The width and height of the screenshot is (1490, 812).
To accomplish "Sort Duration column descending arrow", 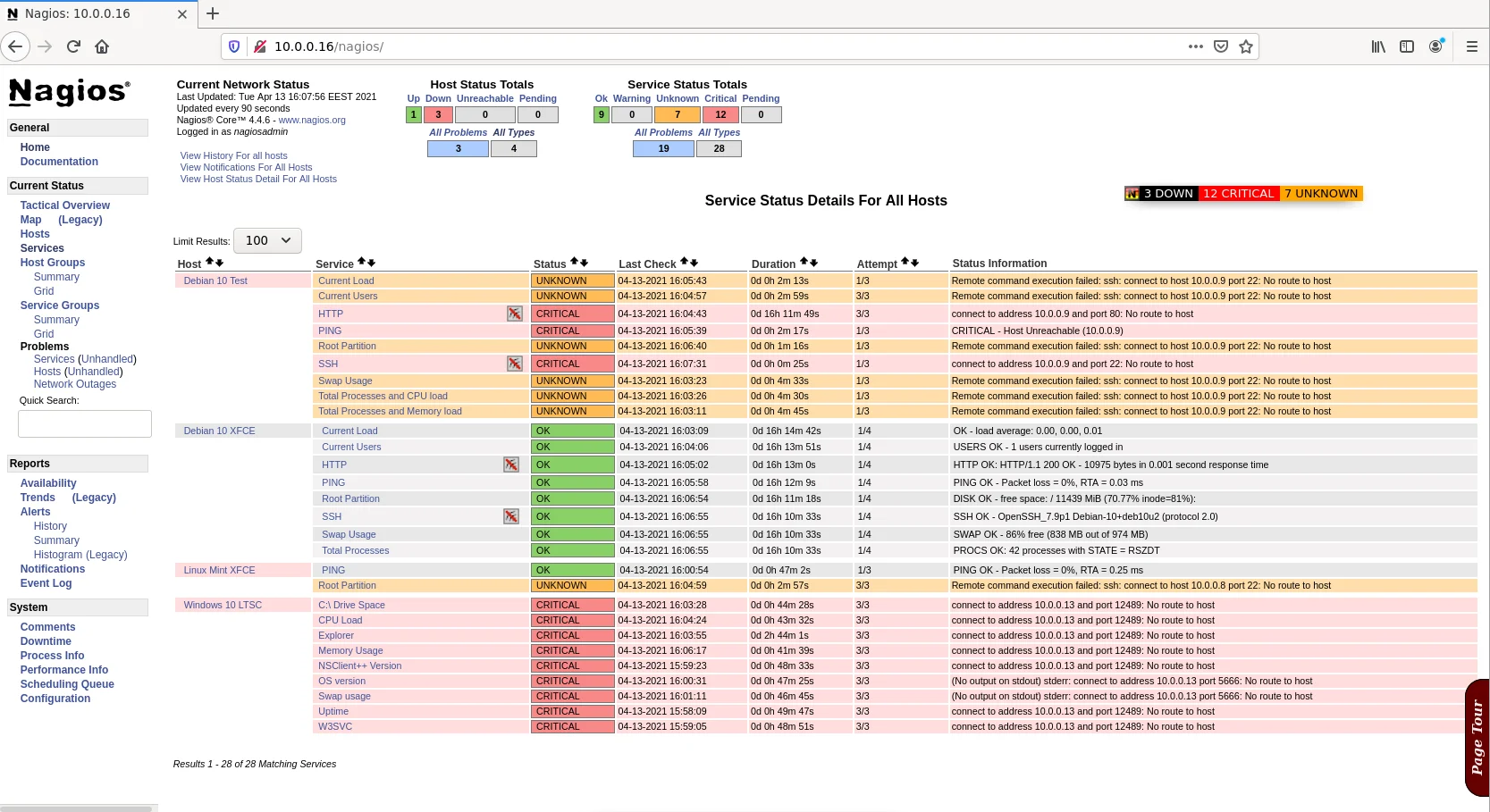I will pyautogui.click(x=813, y=263).
